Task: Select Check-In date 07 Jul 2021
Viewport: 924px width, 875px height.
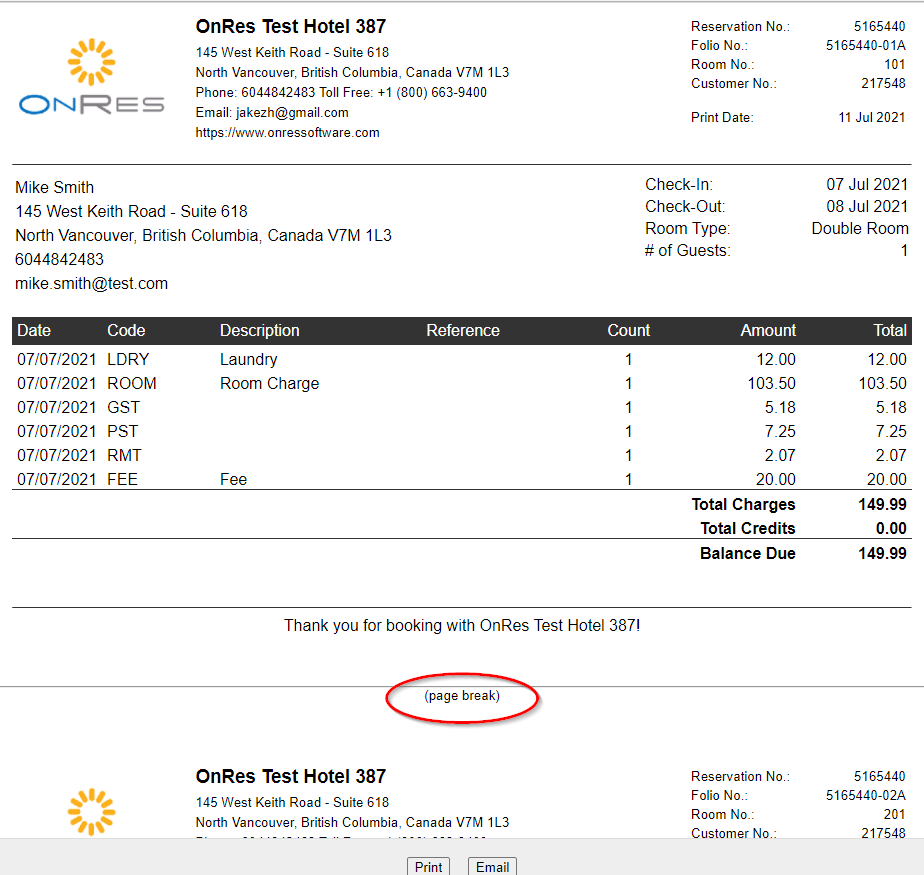Action: (x=867, y=184)
